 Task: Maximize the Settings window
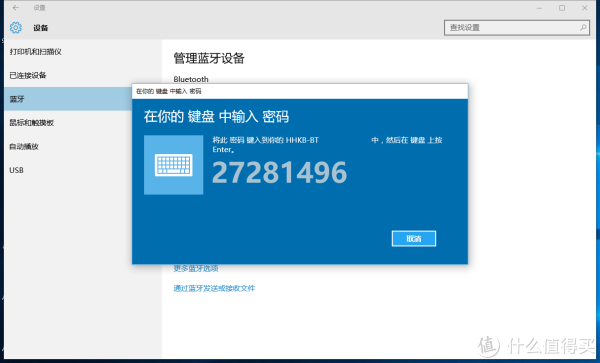562,8
